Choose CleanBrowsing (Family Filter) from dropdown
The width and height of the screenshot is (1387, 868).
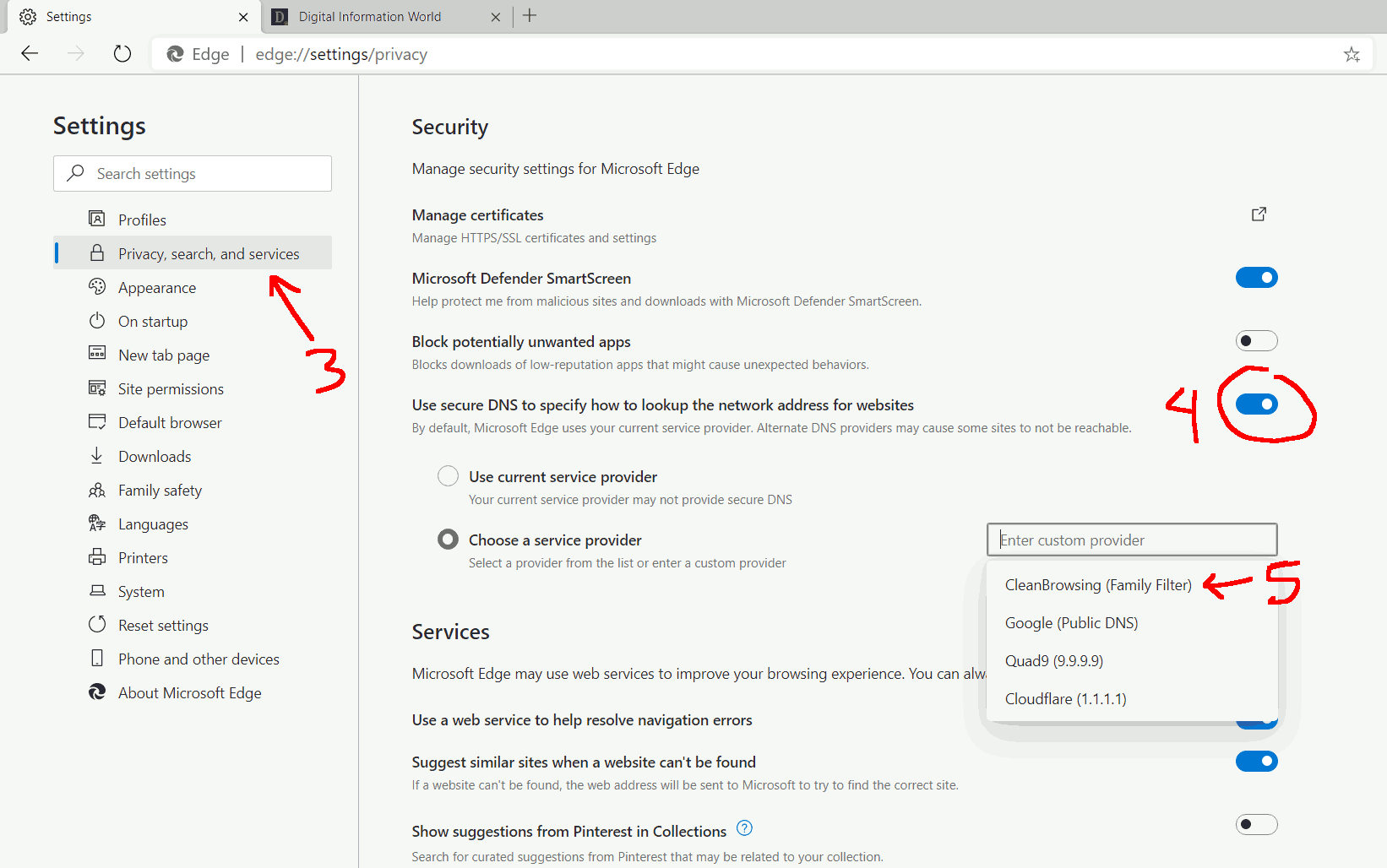tap(1097, 585)
